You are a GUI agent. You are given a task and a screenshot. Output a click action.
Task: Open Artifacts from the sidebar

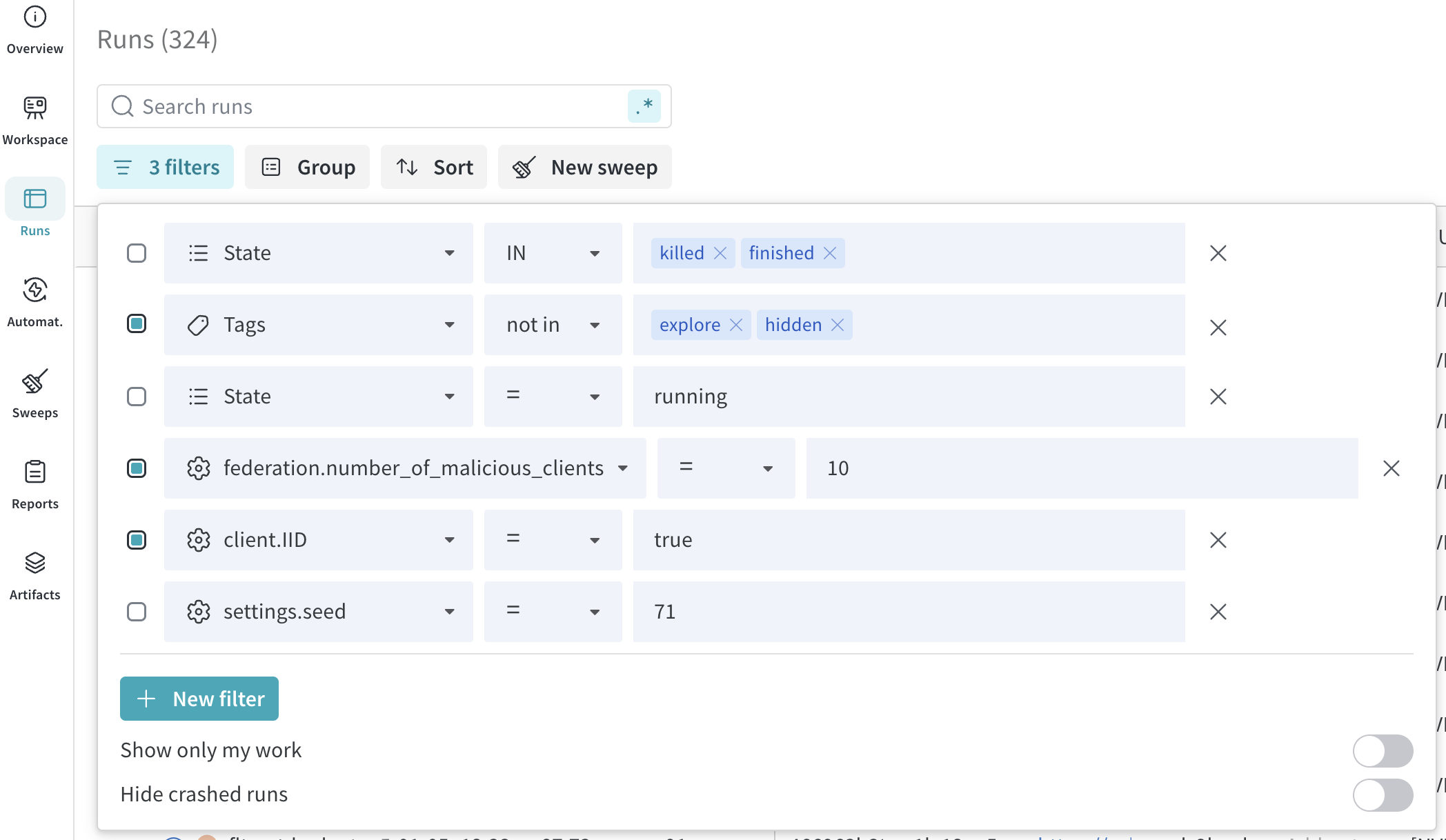pos(34,575)
